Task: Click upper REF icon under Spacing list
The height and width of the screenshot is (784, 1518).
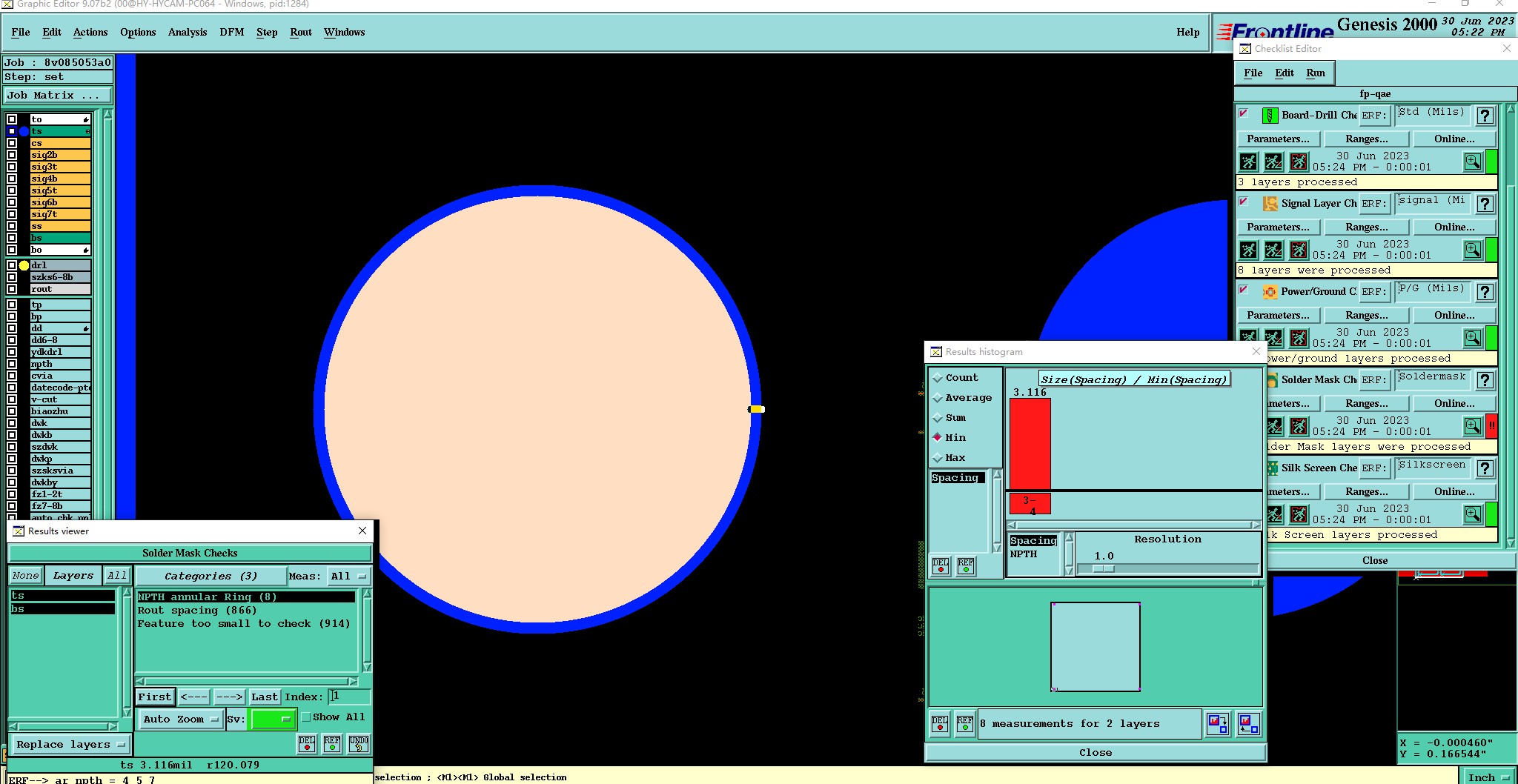Action: pyautogui.click(x=965, y=566)
